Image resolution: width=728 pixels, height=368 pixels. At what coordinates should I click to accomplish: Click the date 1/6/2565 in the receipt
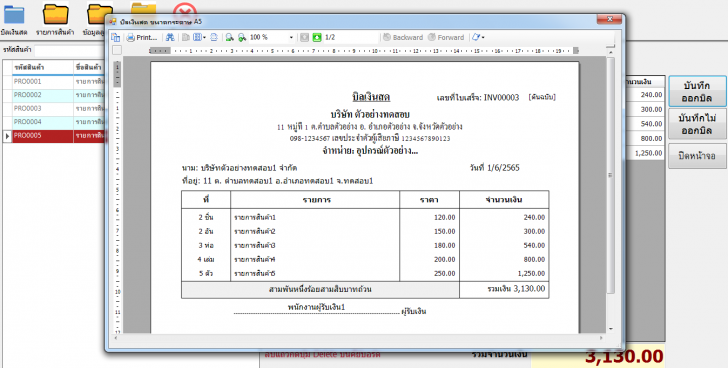503,168
